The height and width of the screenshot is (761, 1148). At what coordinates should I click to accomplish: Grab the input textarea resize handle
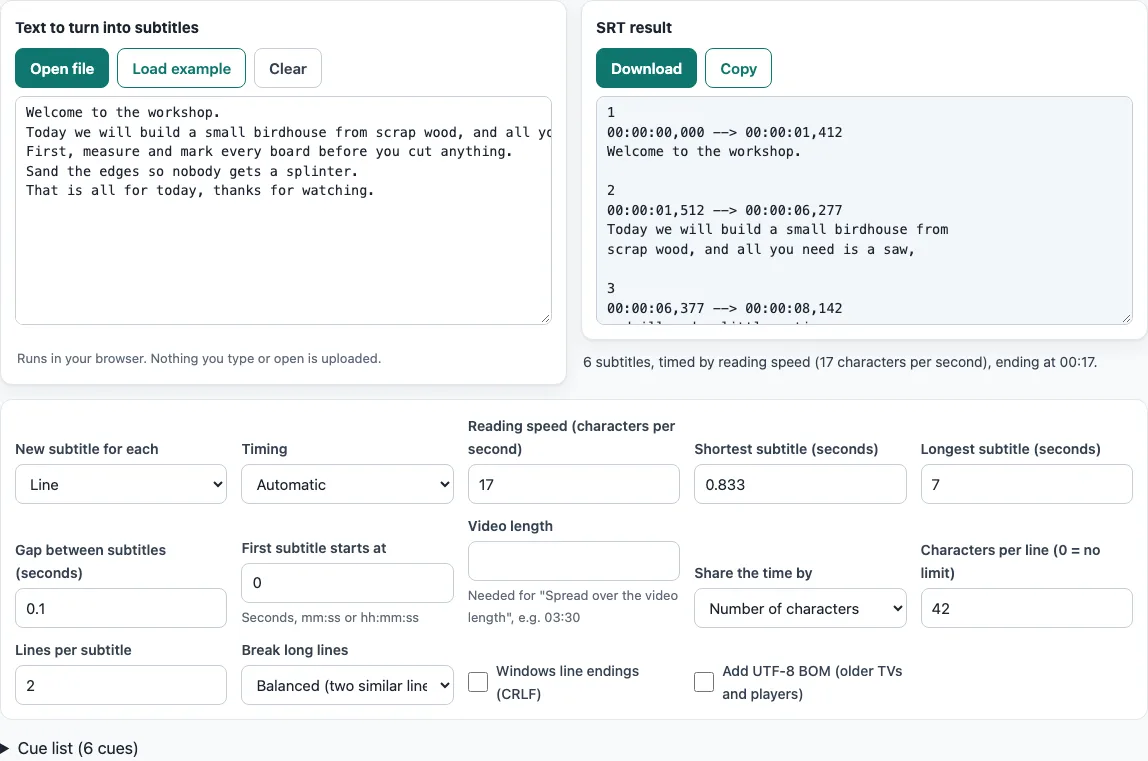[545, 319]
